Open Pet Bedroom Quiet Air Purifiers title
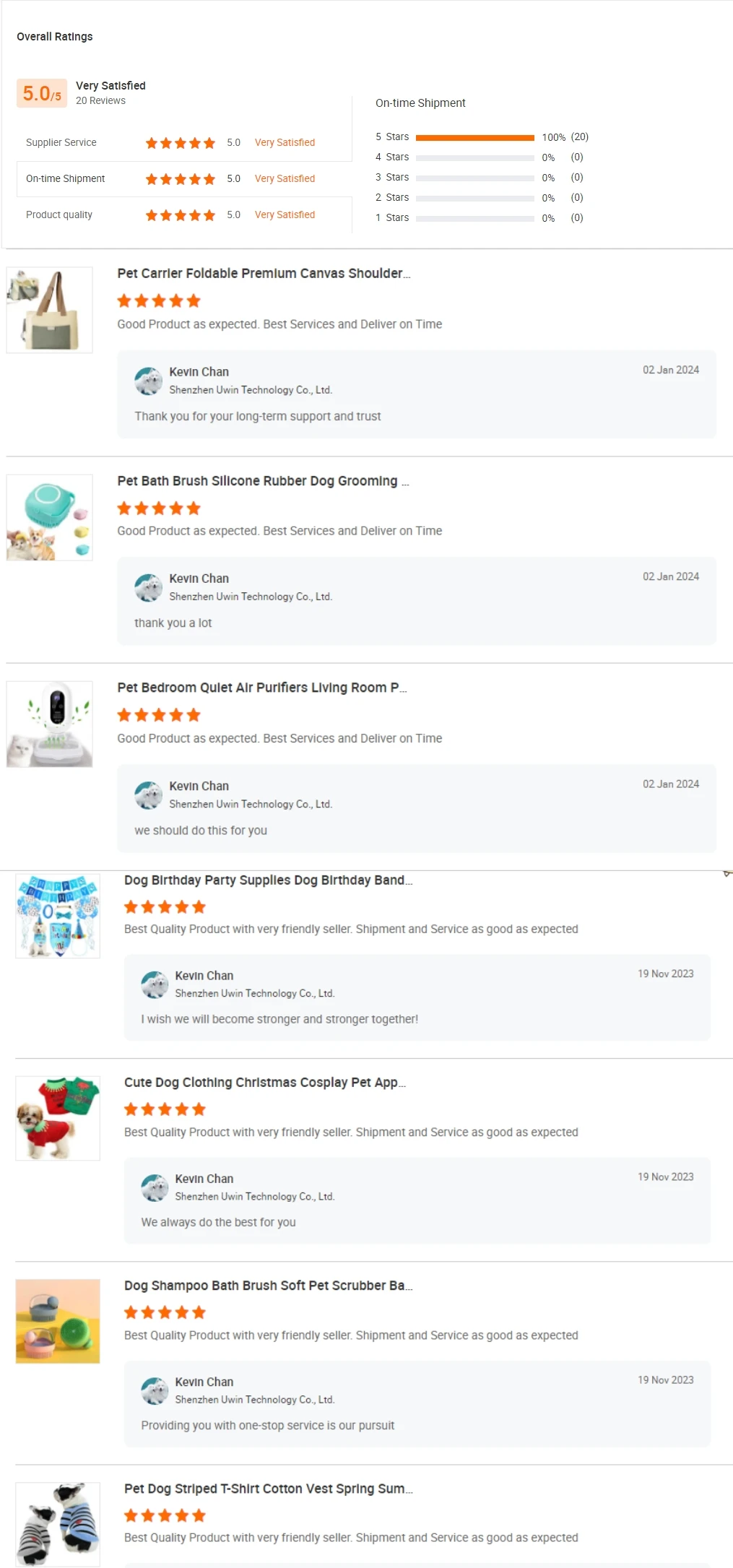 [x=262, y=688]
